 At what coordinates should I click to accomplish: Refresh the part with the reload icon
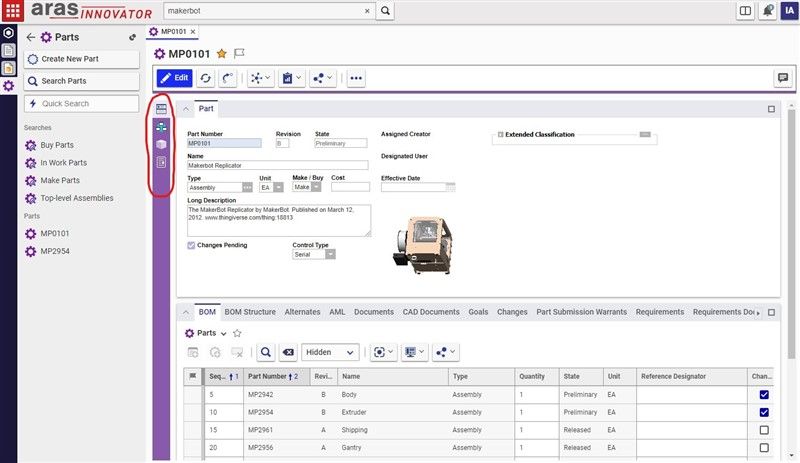(x=206, y=78)
